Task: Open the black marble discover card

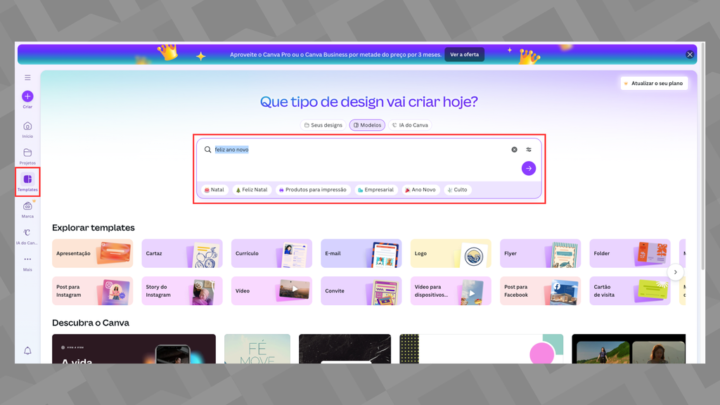Action: coord(345,349)
